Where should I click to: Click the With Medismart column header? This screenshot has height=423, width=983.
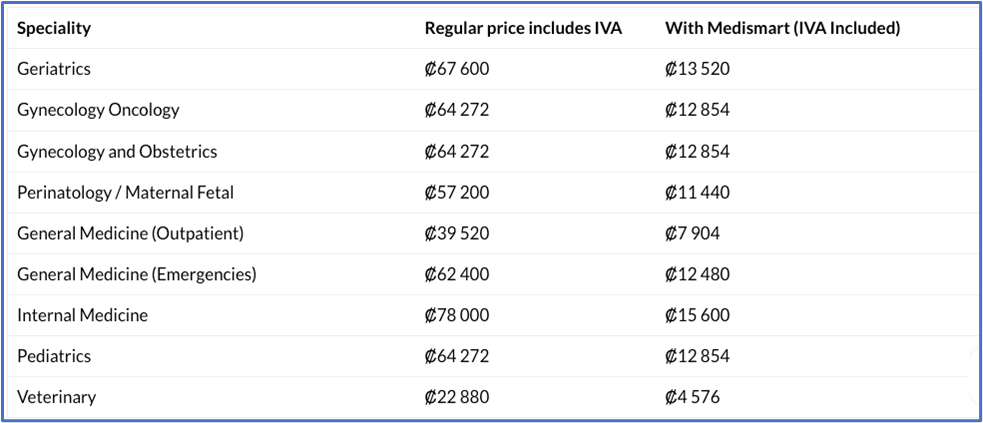(782, 28)
